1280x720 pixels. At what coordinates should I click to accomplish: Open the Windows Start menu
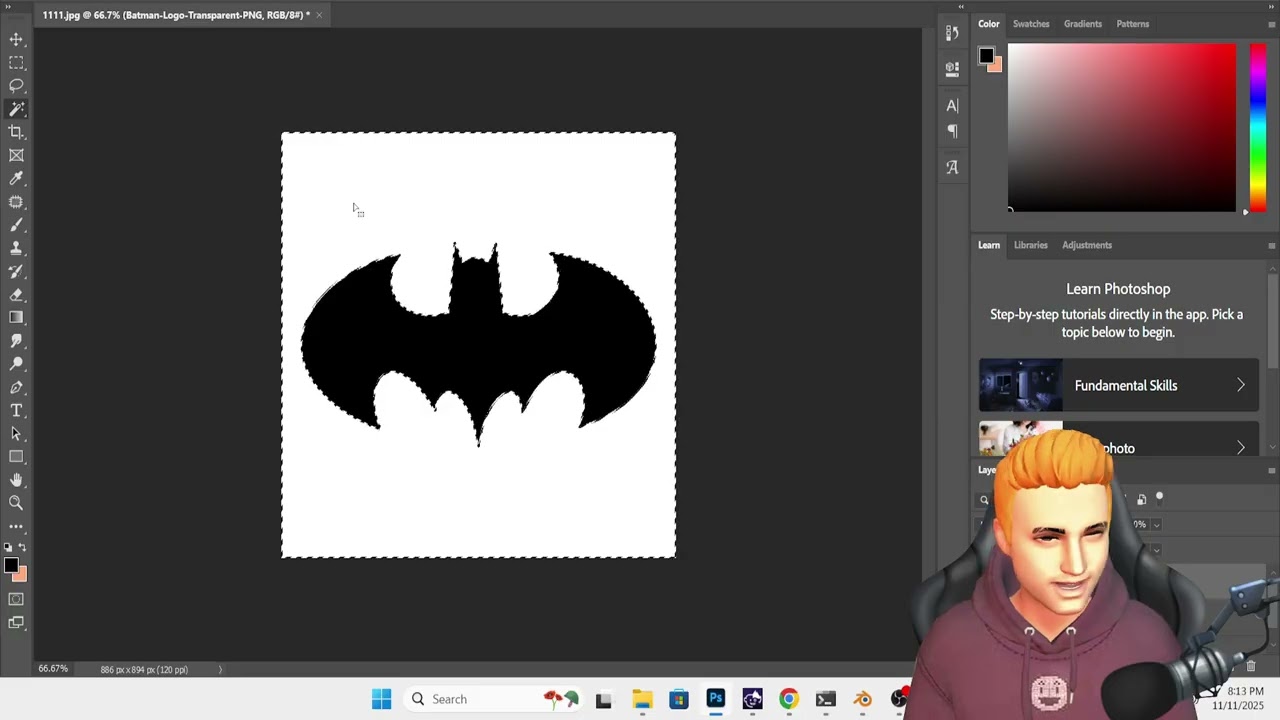tap(381, 699)
